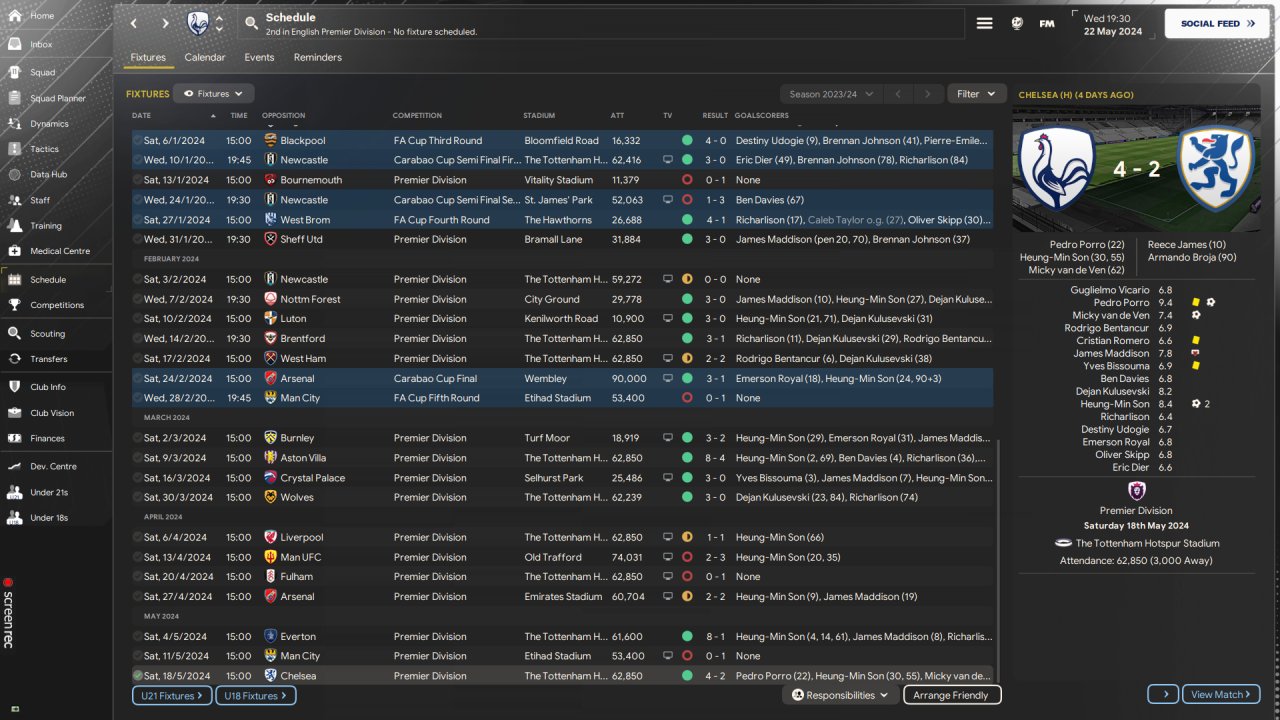This screenshot has width=1280, height=720.
Task: Open the Fixtures view dropdown
Action: 214,94
